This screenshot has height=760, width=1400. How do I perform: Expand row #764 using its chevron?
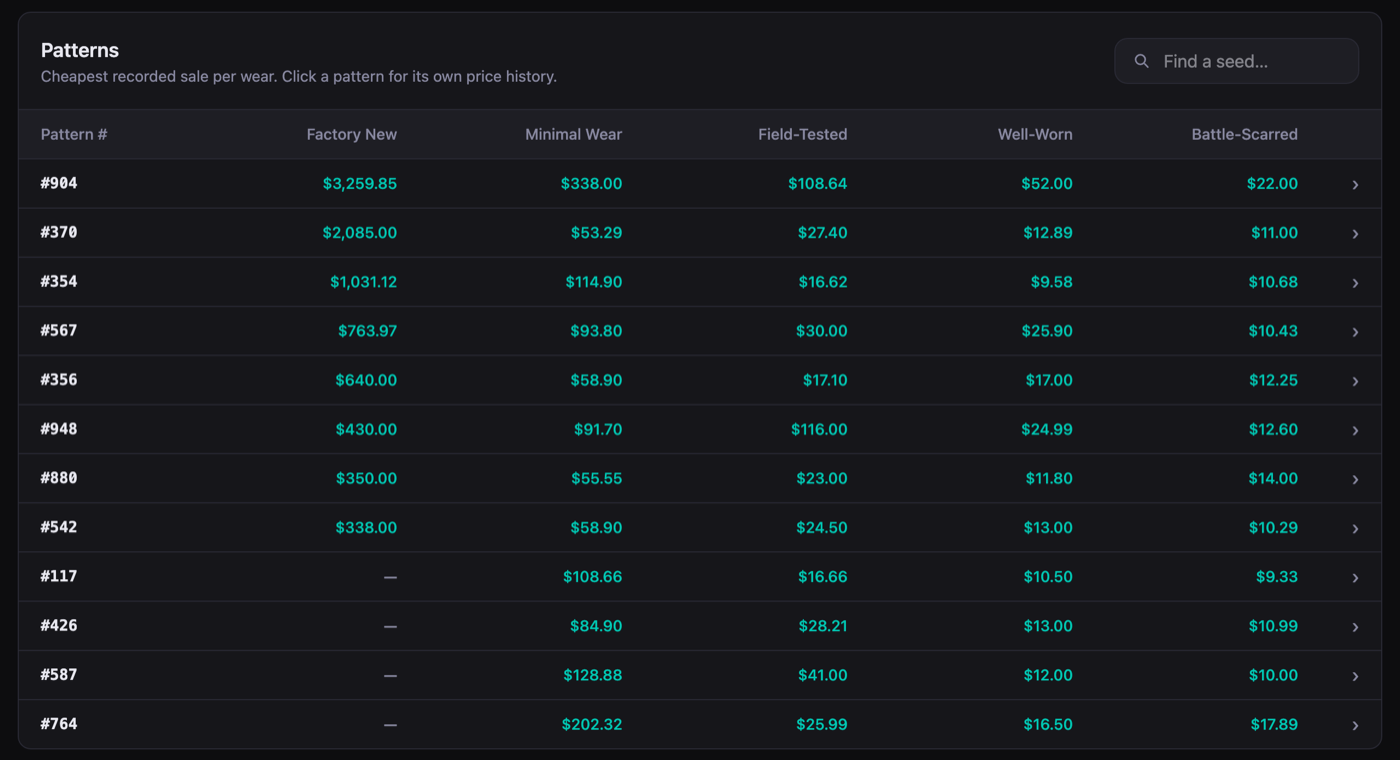pyautogui.click(x=1355, y=725)
